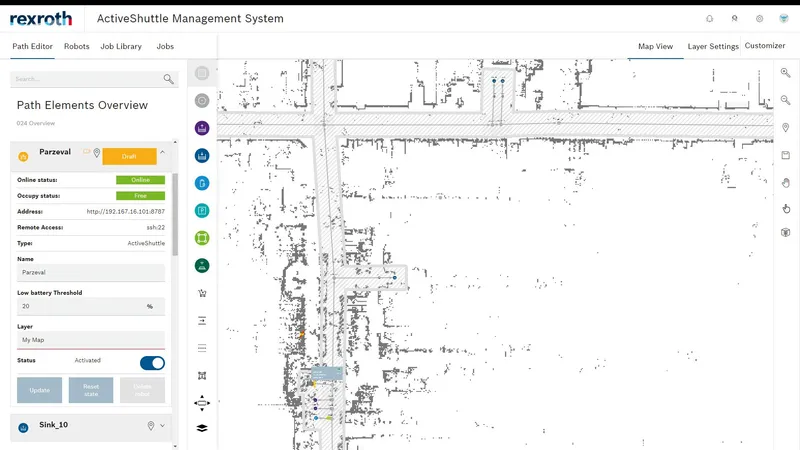Zoom out of the map
This screenshot has width=800, height=450.
coord(786,100)
